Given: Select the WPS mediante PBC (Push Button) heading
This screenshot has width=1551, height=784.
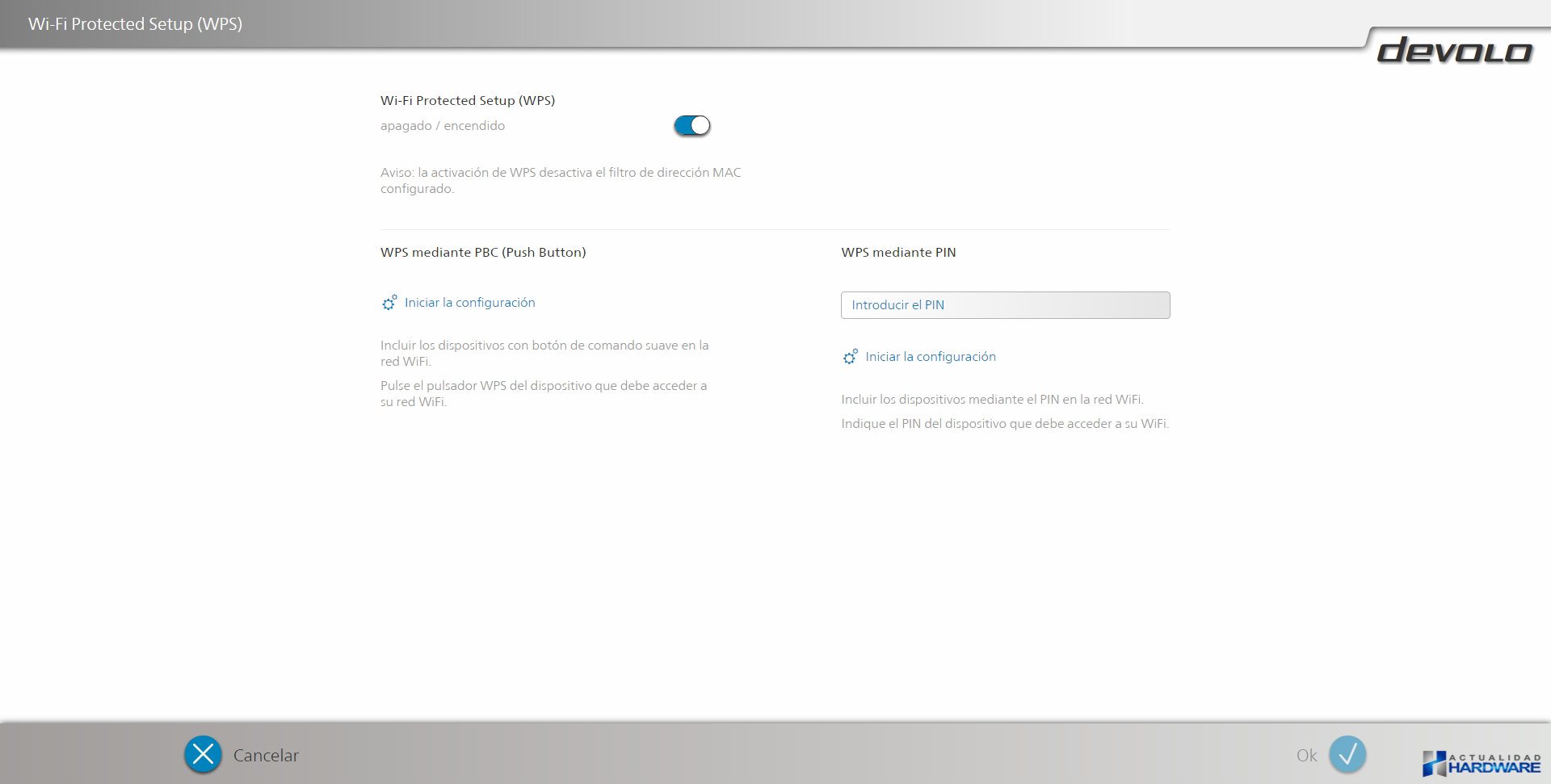Looking at the screenshot, I should coord(483,253).
